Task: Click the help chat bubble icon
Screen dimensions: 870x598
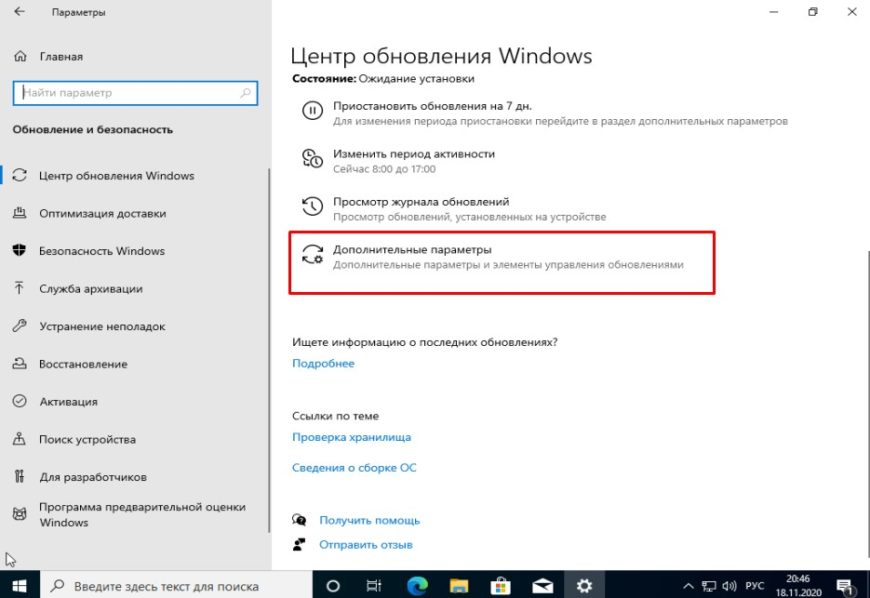Action: [299, 520]
